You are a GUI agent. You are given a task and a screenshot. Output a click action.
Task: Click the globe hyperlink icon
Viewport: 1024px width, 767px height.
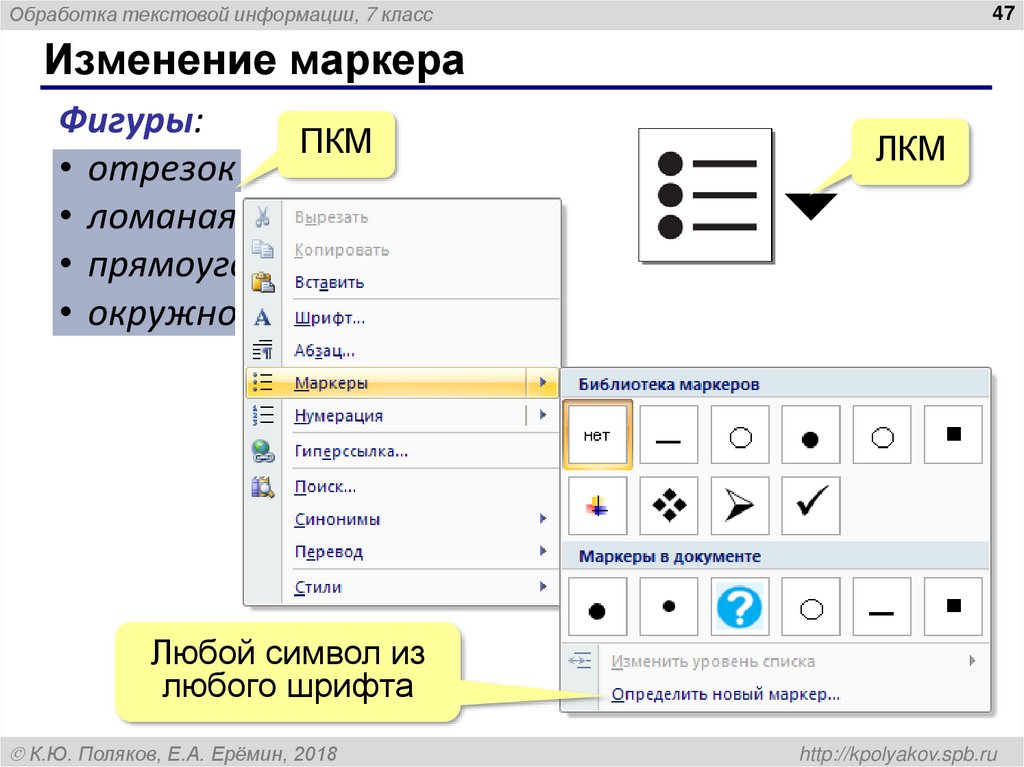pos(263,451)
